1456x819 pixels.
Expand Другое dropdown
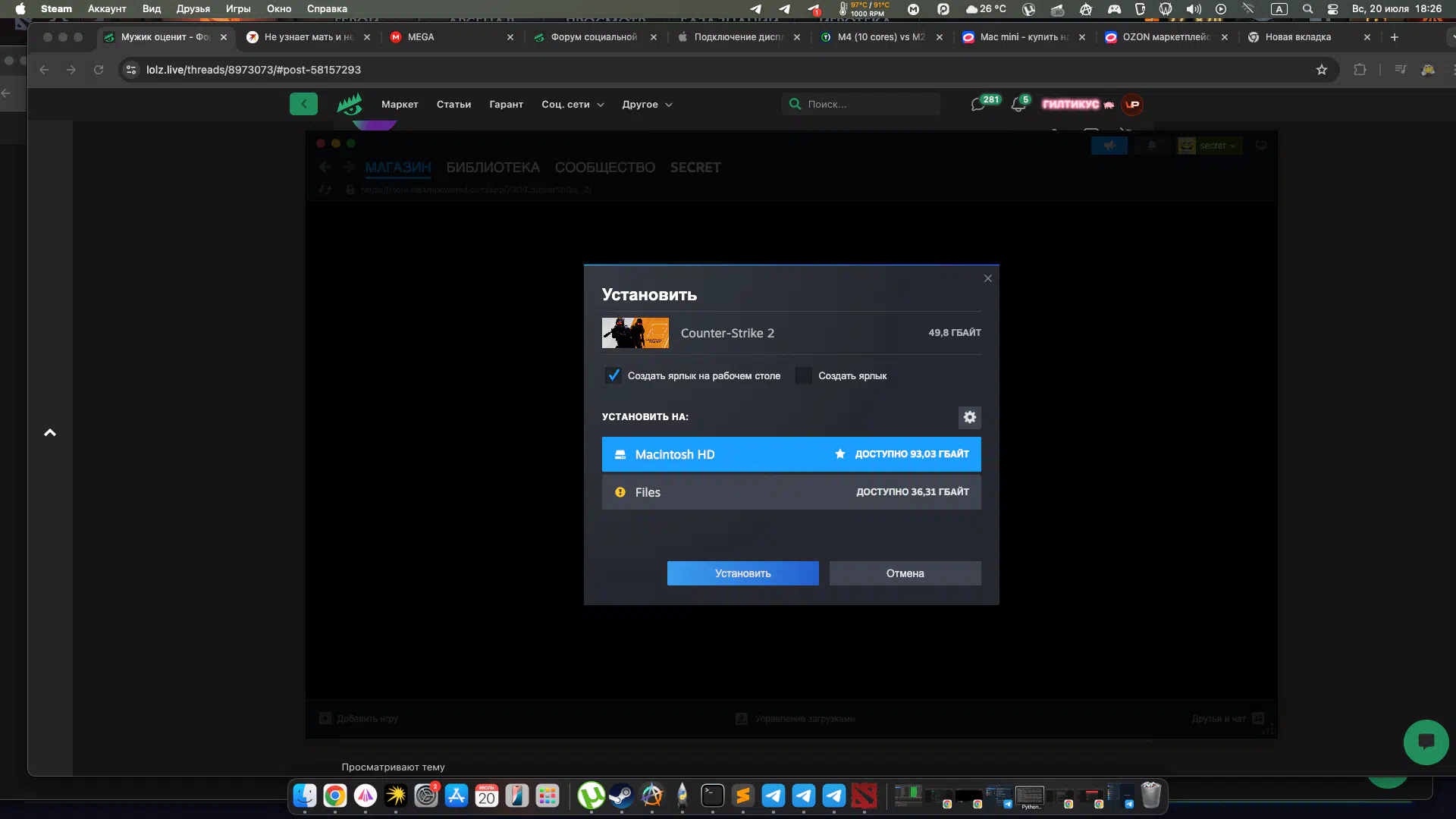click(x=647, y=105)
